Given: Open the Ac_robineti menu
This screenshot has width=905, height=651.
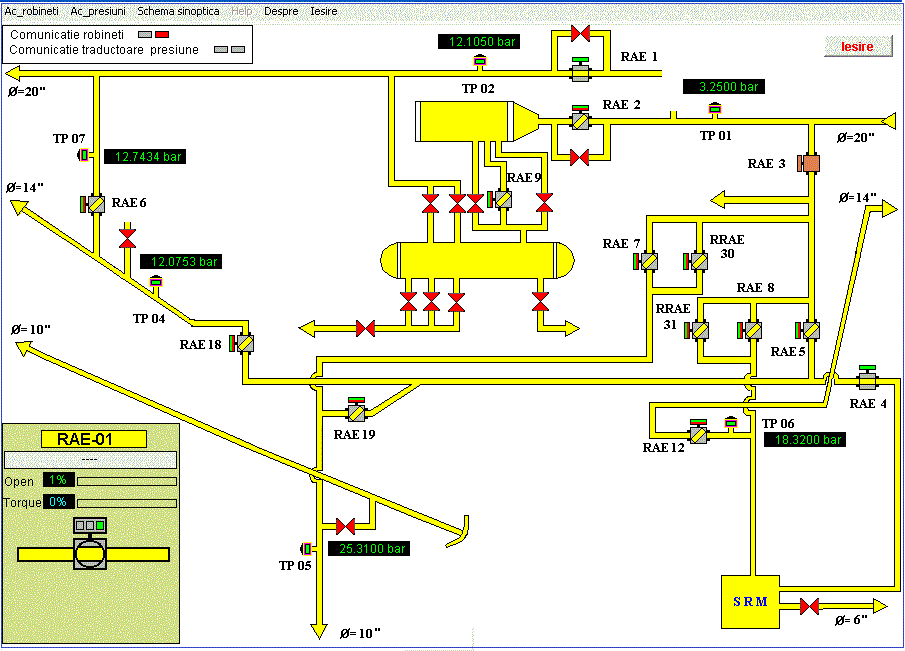Looking at the screenshot, I should pyautogui.click(x=29, y=11).
